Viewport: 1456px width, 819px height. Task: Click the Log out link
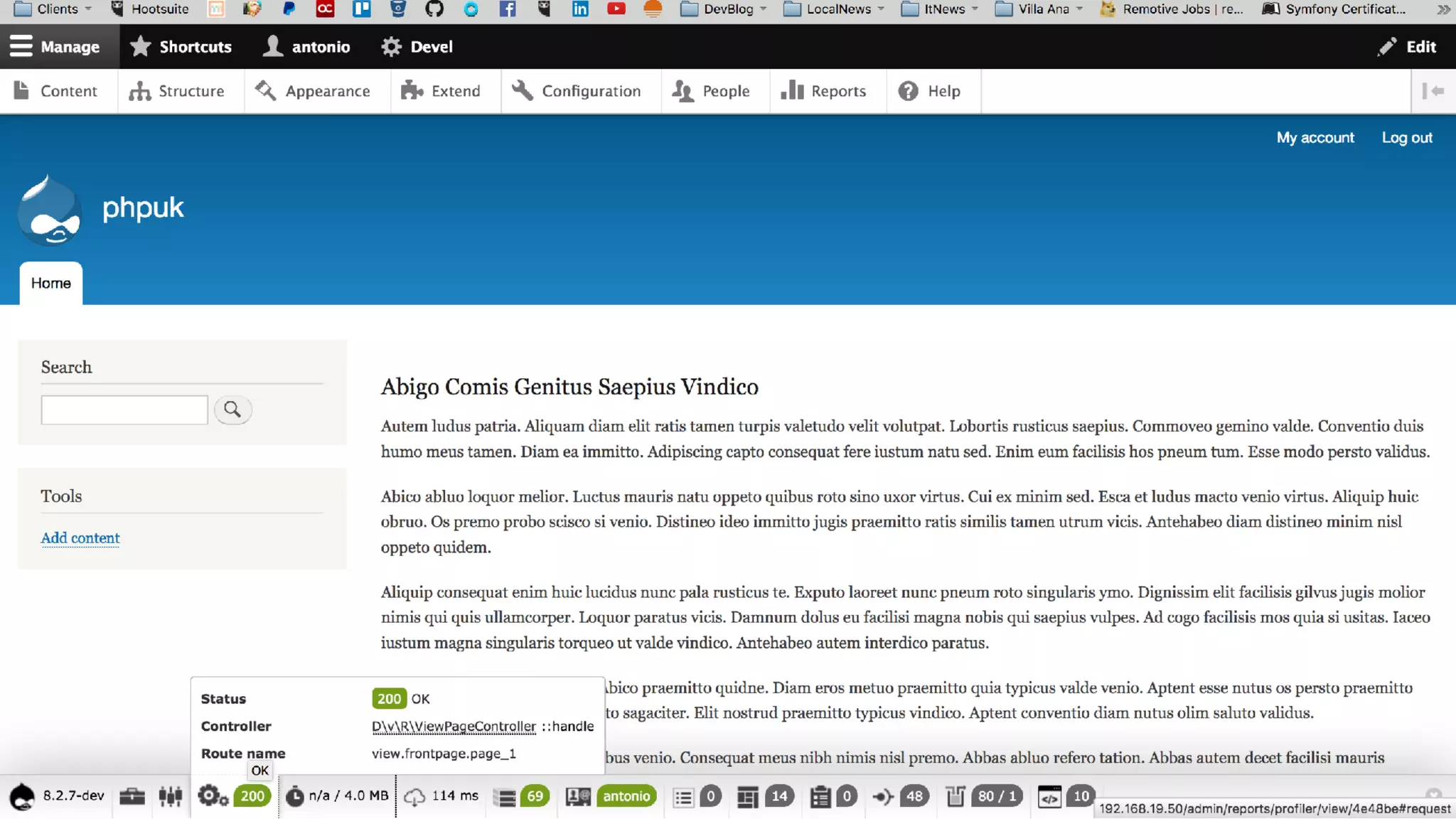click(x=1406, y=138)
